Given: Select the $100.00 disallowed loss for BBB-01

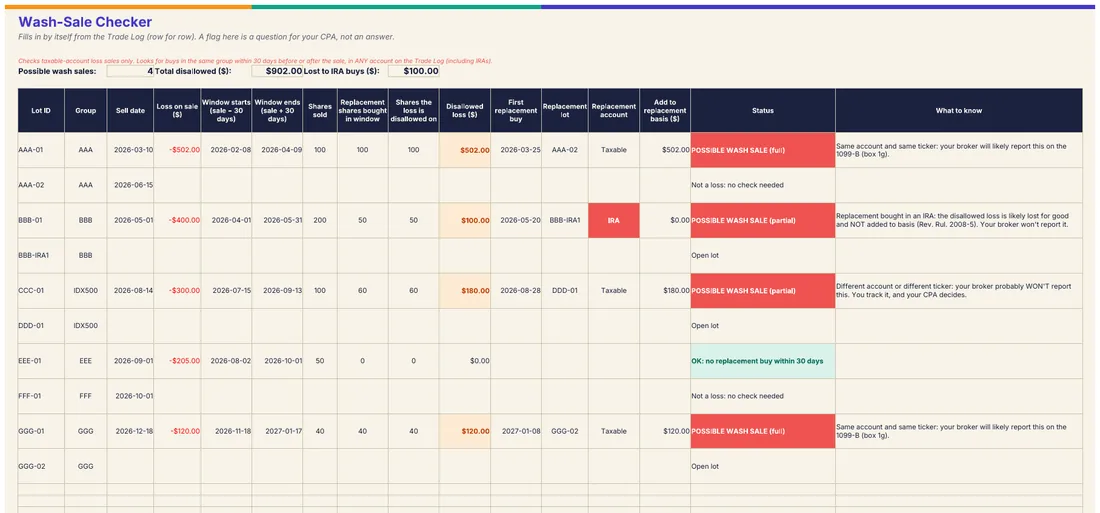Looking at the screenshot, I should (464, 220).
